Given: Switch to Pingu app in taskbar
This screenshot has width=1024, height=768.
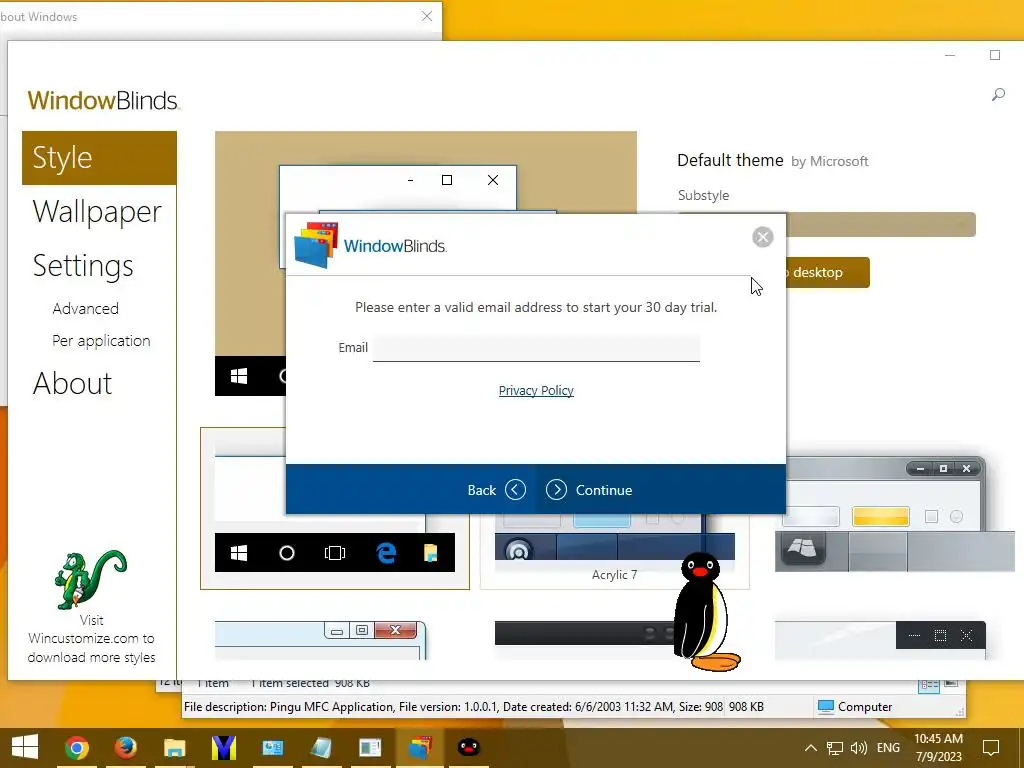Looking at the screenshot, I should (468, 748).
